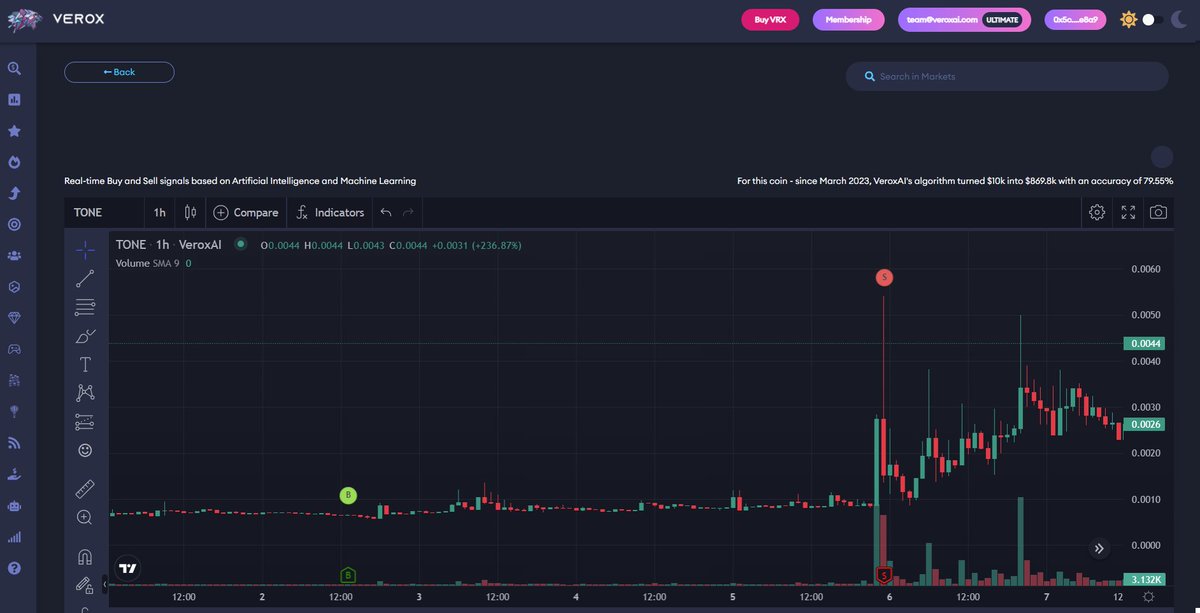Open the help question mark icon

[x=14, y=568]
